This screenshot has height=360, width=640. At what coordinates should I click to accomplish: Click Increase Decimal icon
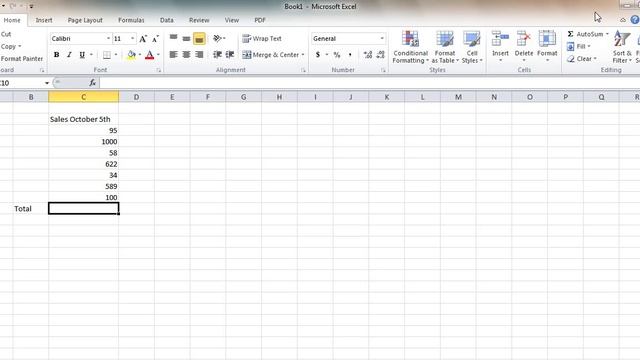[367, 55]
